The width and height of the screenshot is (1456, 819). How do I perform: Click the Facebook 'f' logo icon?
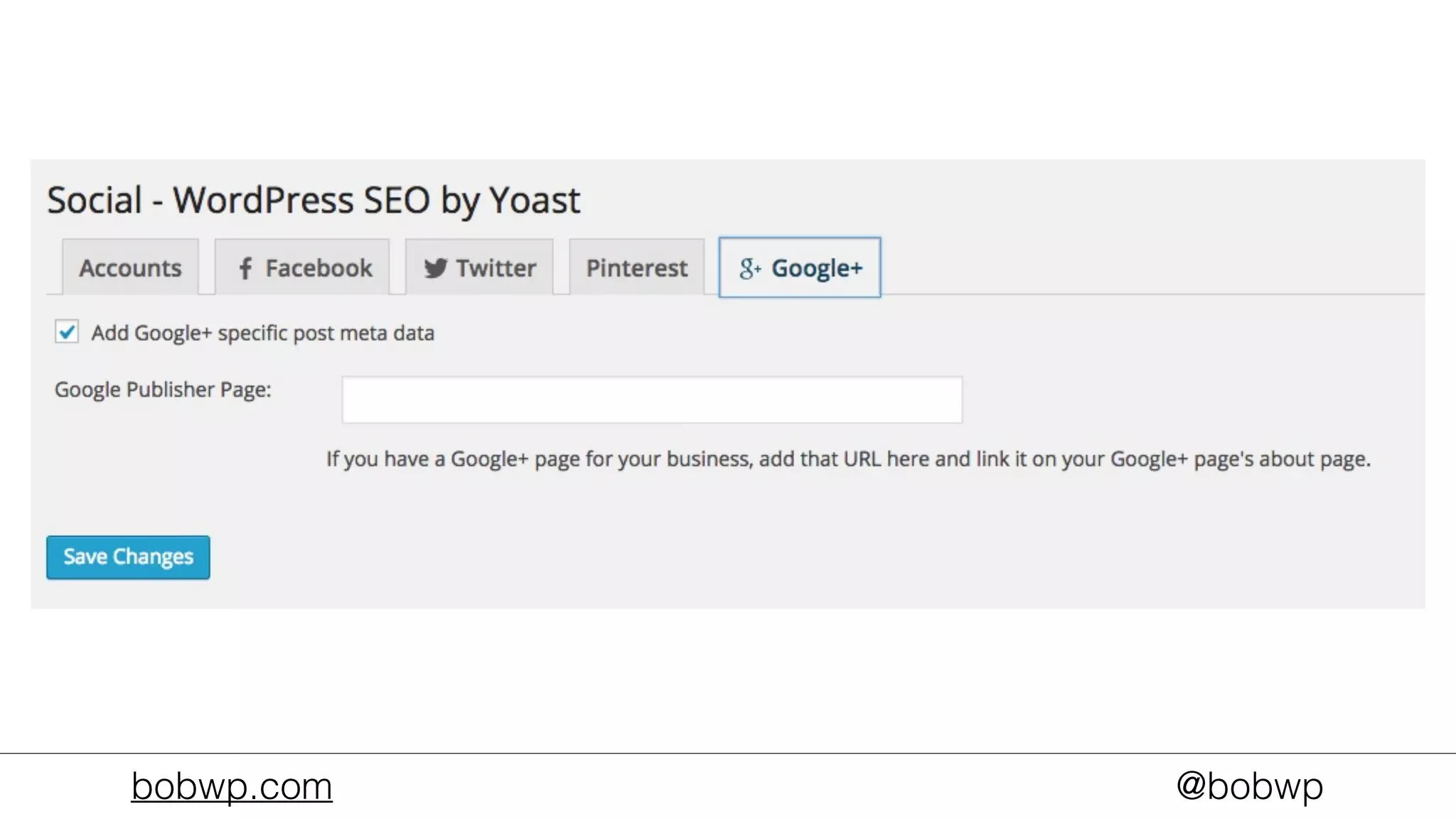coord(245,268)
